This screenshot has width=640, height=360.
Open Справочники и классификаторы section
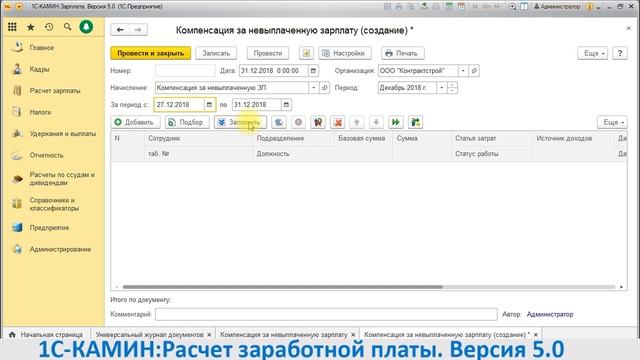coord(54,204)
